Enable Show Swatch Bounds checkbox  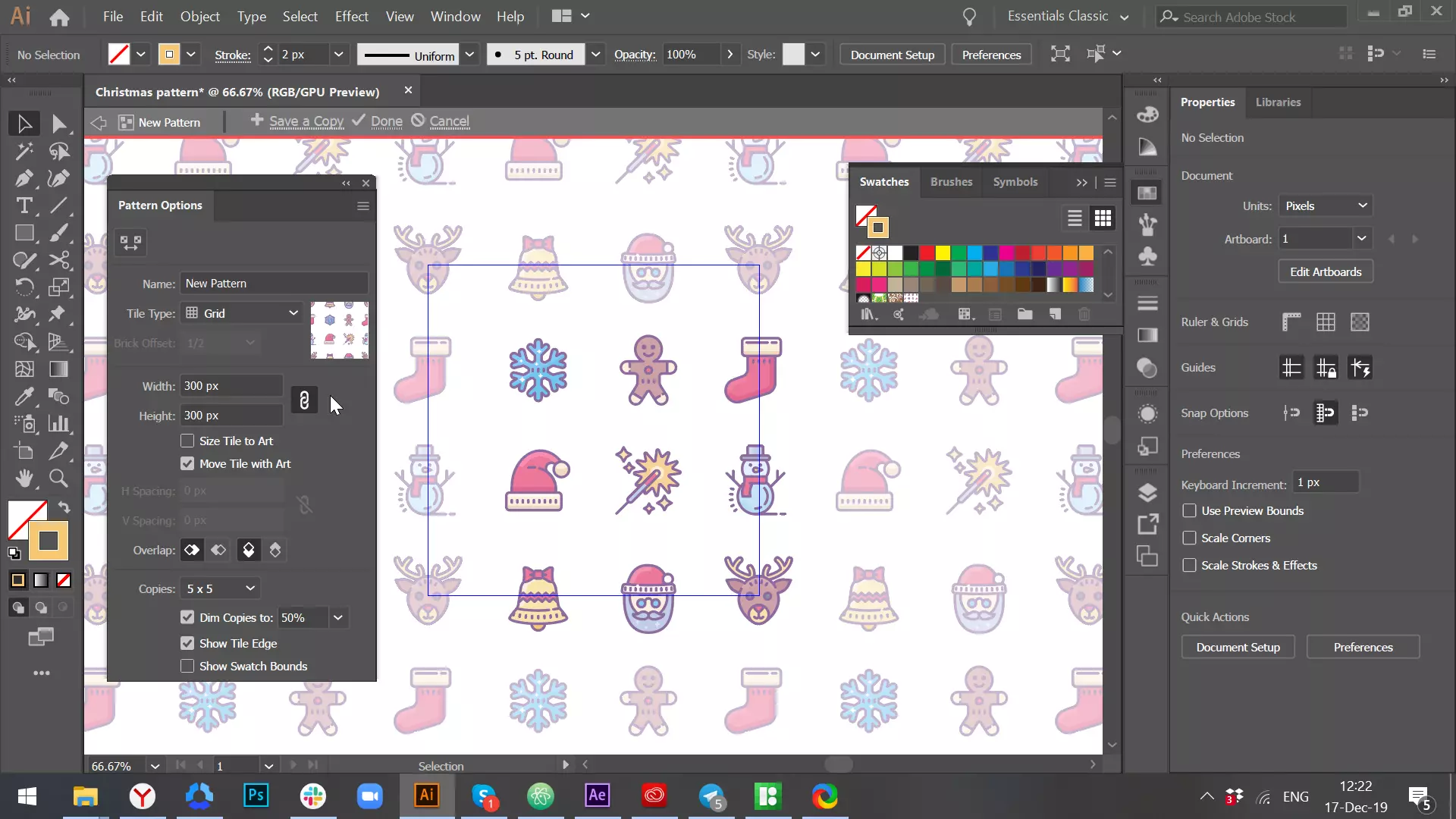[x=187, y=666]
